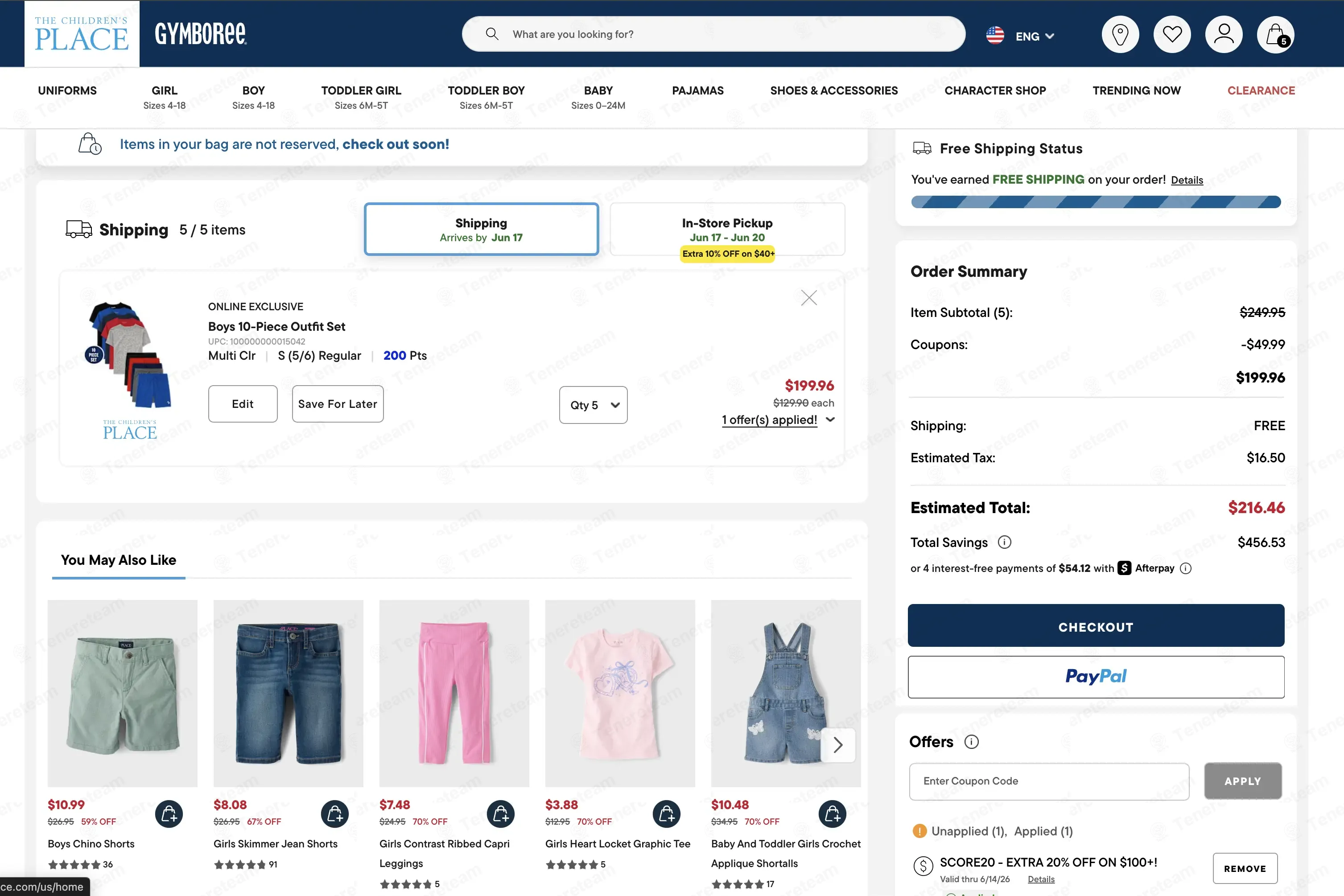Open SCORE20 coupon Details link
Image resolution: width=1344 pixels, height=896 pixels.
click(1040, 879)
